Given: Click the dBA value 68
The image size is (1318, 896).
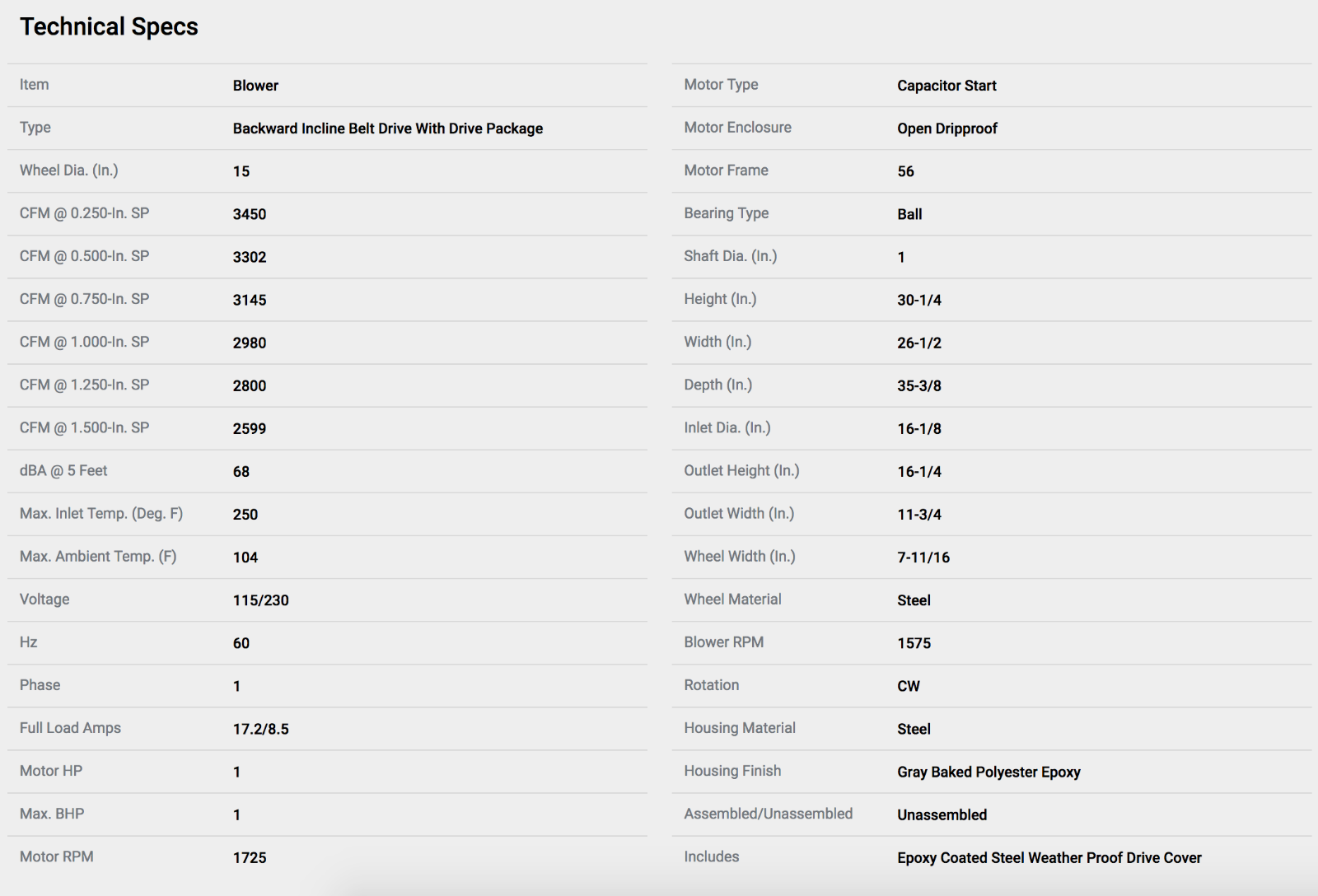Looking at the screenshot, I should tap(241, 472).
